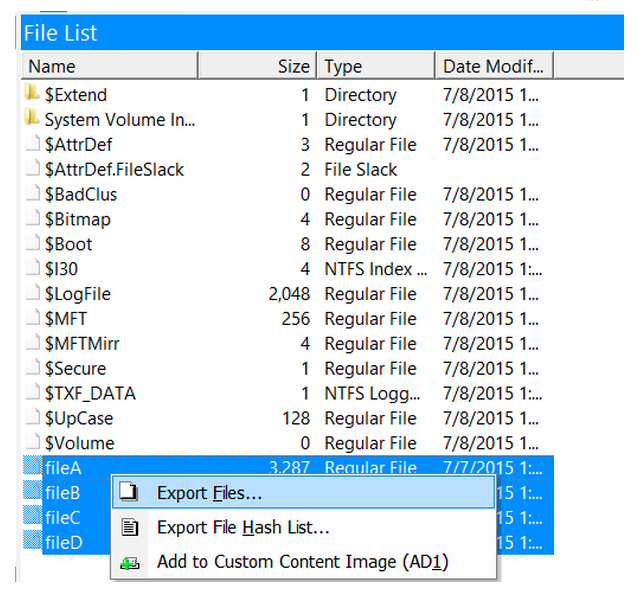
Task: Click the highlighted icon beside fileA
Action: pyautogui.click(x=32, y=466)
